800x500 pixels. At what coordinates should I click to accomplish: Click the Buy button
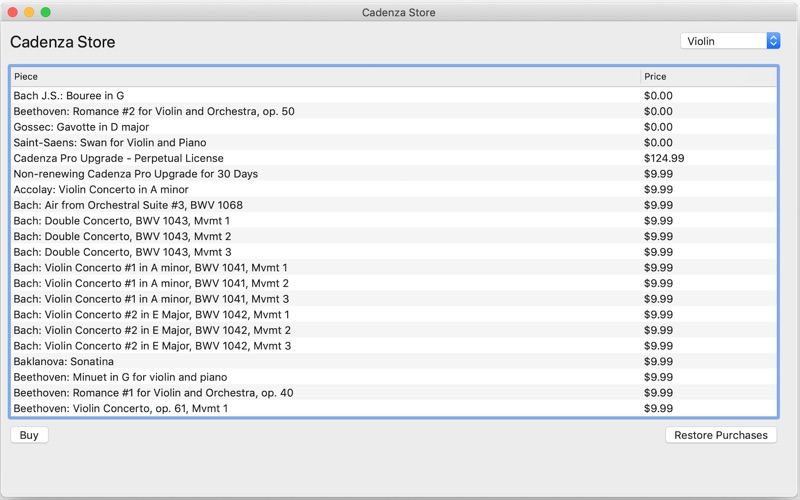tap(29, 435)
